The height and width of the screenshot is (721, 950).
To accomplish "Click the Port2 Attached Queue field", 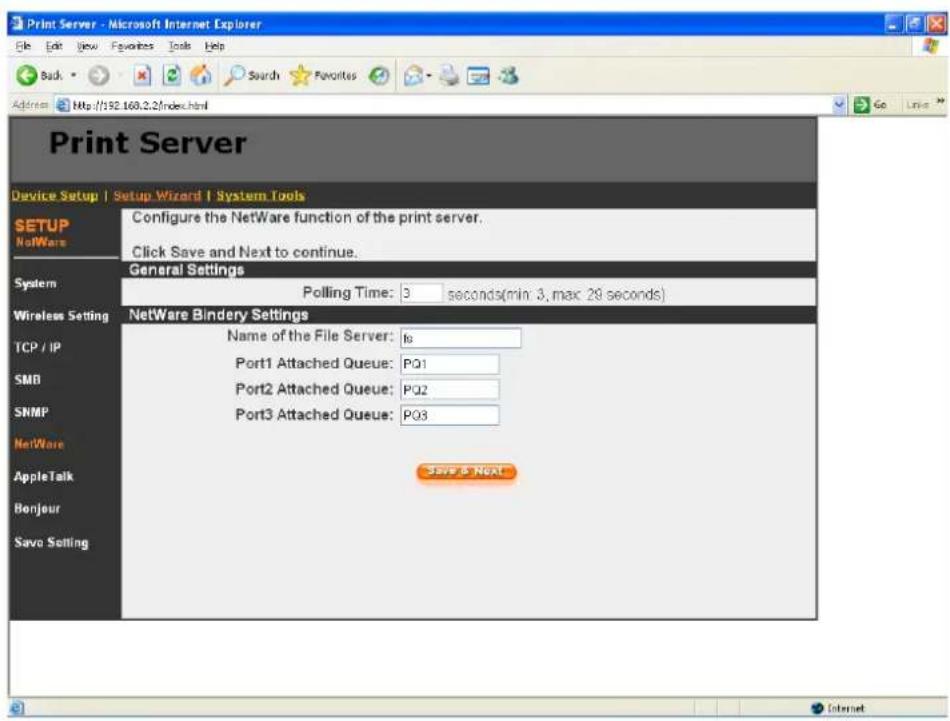I will 450,390.
